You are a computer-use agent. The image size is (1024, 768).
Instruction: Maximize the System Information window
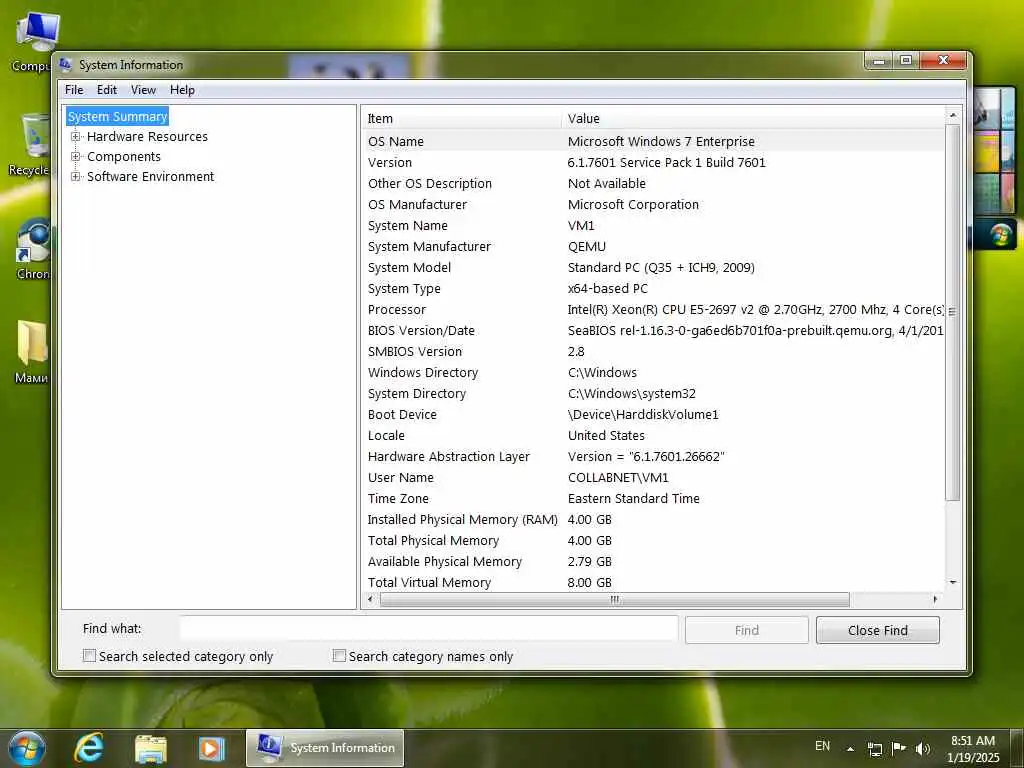tap(906, 61)
